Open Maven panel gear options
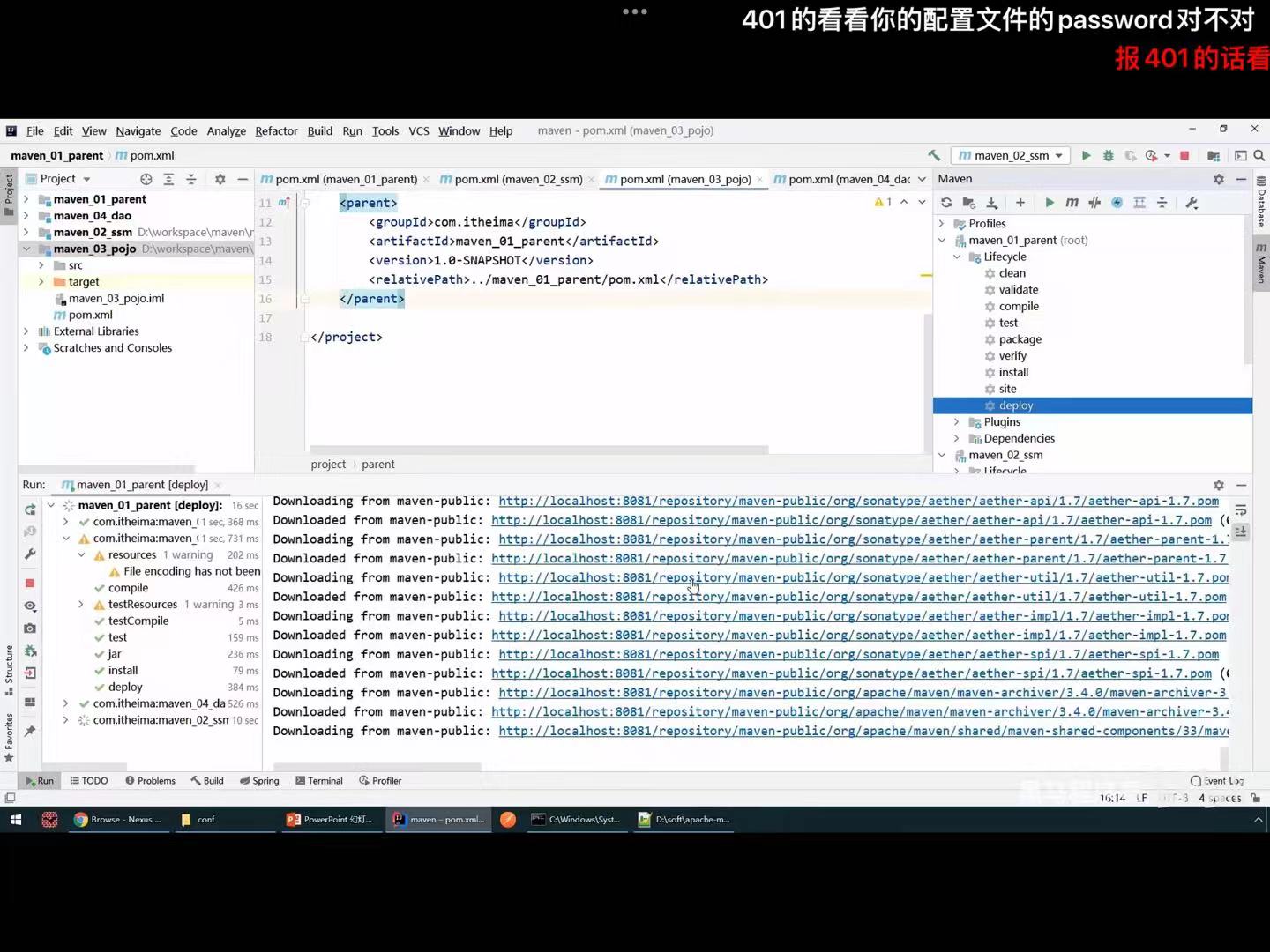Screen dimensions: 1270x952 (x=1219, y=179)
